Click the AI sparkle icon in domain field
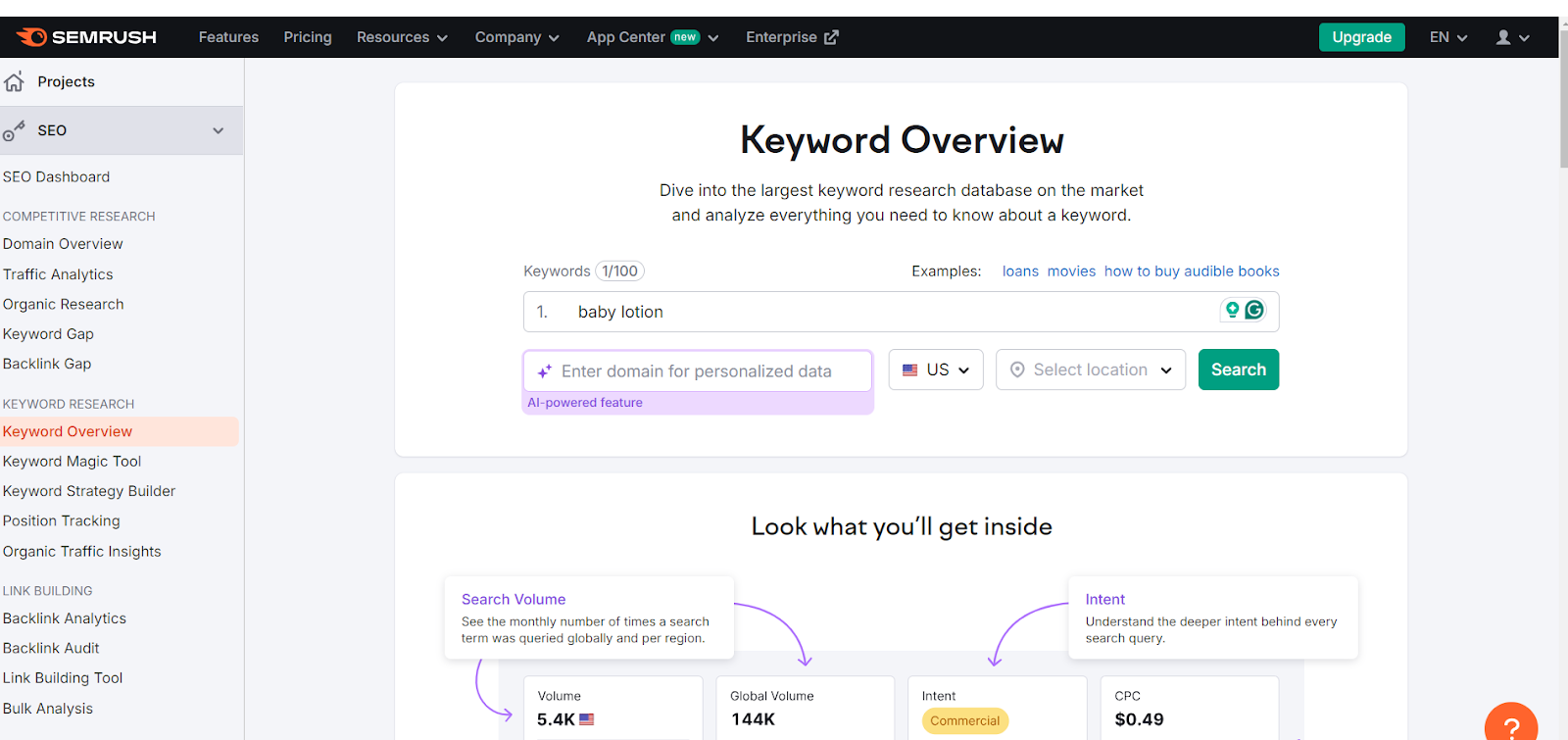Viewport: 1568px width, 740px height. pos(544,371)
